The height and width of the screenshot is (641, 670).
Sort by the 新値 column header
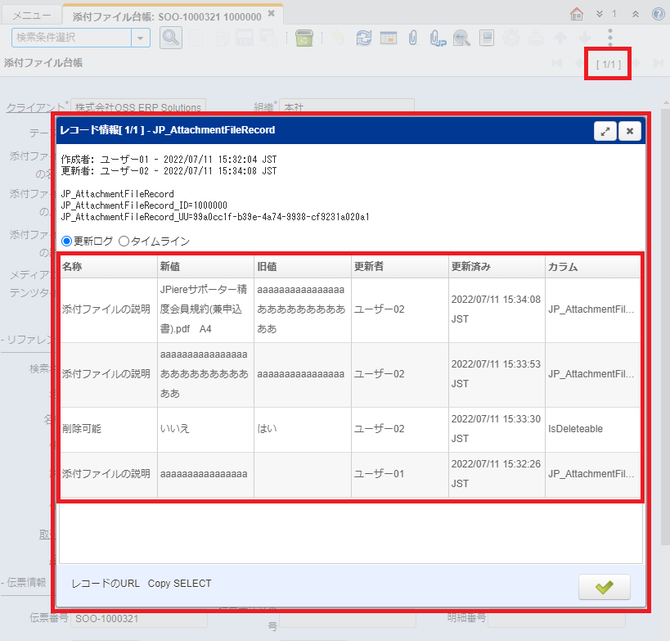click(x=206, y=267)
